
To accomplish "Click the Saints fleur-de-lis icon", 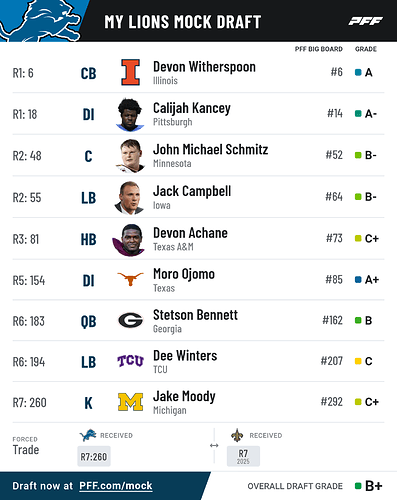I will click(237, 435).
